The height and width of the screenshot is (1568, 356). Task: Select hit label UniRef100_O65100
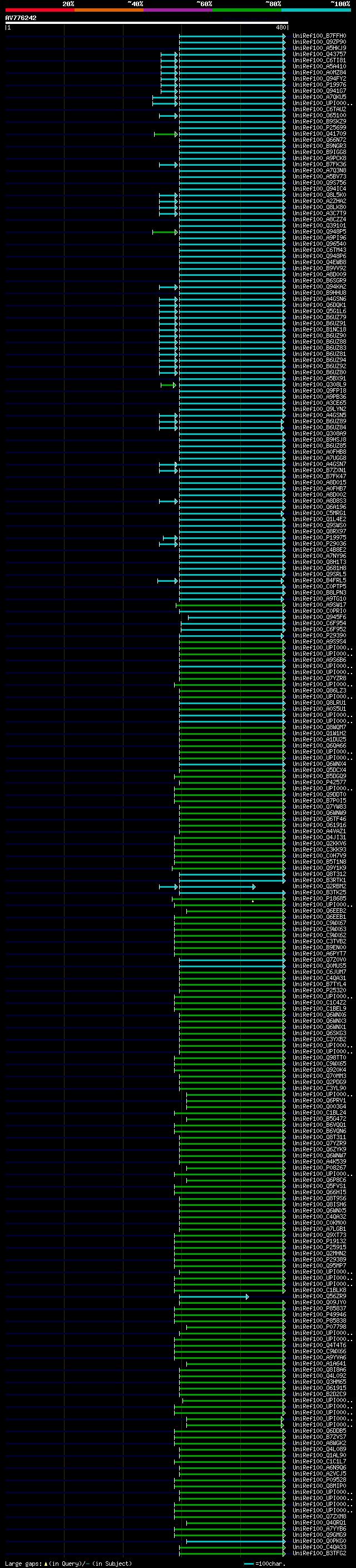click(x=319, y=115)
